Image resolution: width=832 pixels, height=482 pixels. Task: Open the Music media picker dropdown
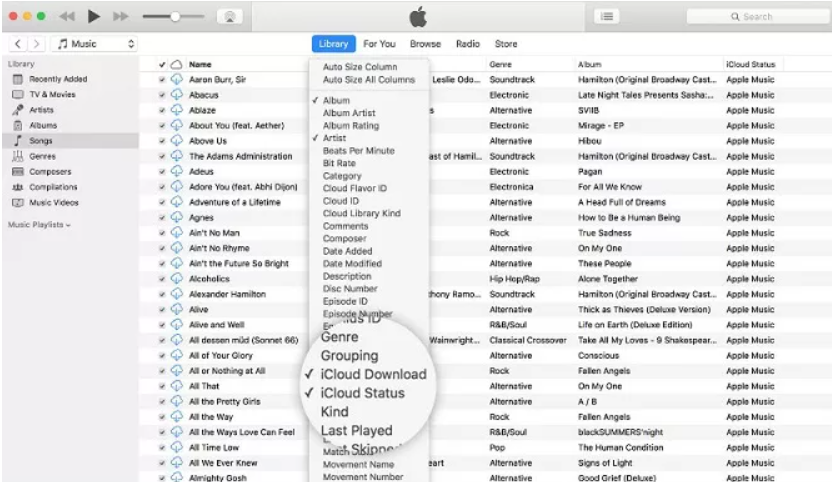pos(94,44)
